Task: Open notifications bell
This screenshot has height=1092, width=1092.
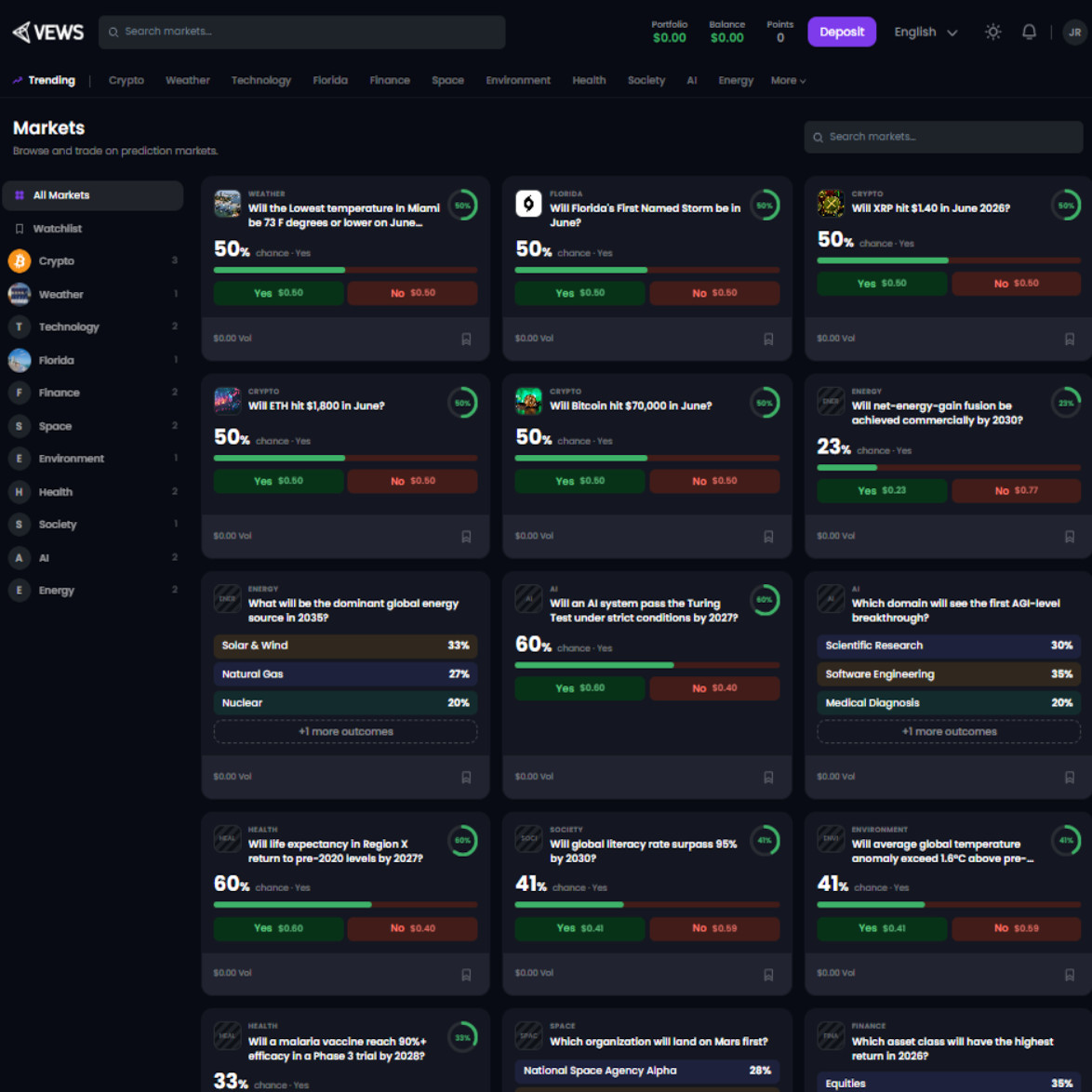Action: click(x=1029, y=32)
